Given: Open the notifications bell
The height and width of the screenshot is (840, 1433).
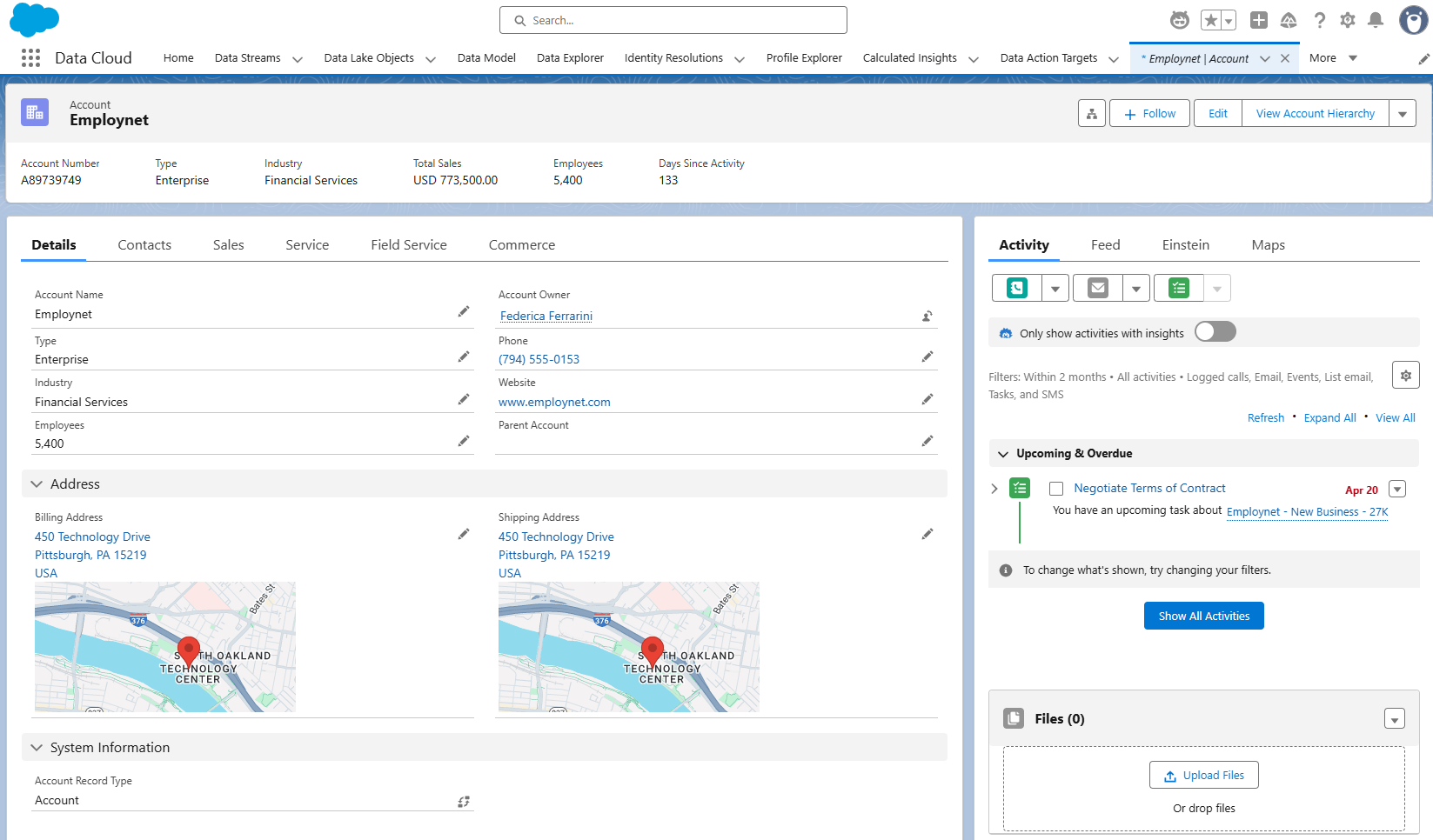Looking at the screenshot, I should [1376, 20].
